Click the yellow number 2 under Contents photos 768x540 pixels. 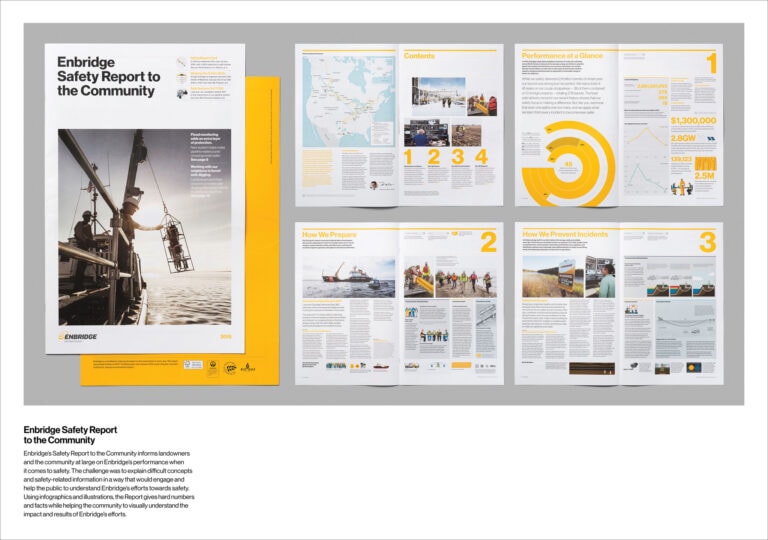coord(433,157)
